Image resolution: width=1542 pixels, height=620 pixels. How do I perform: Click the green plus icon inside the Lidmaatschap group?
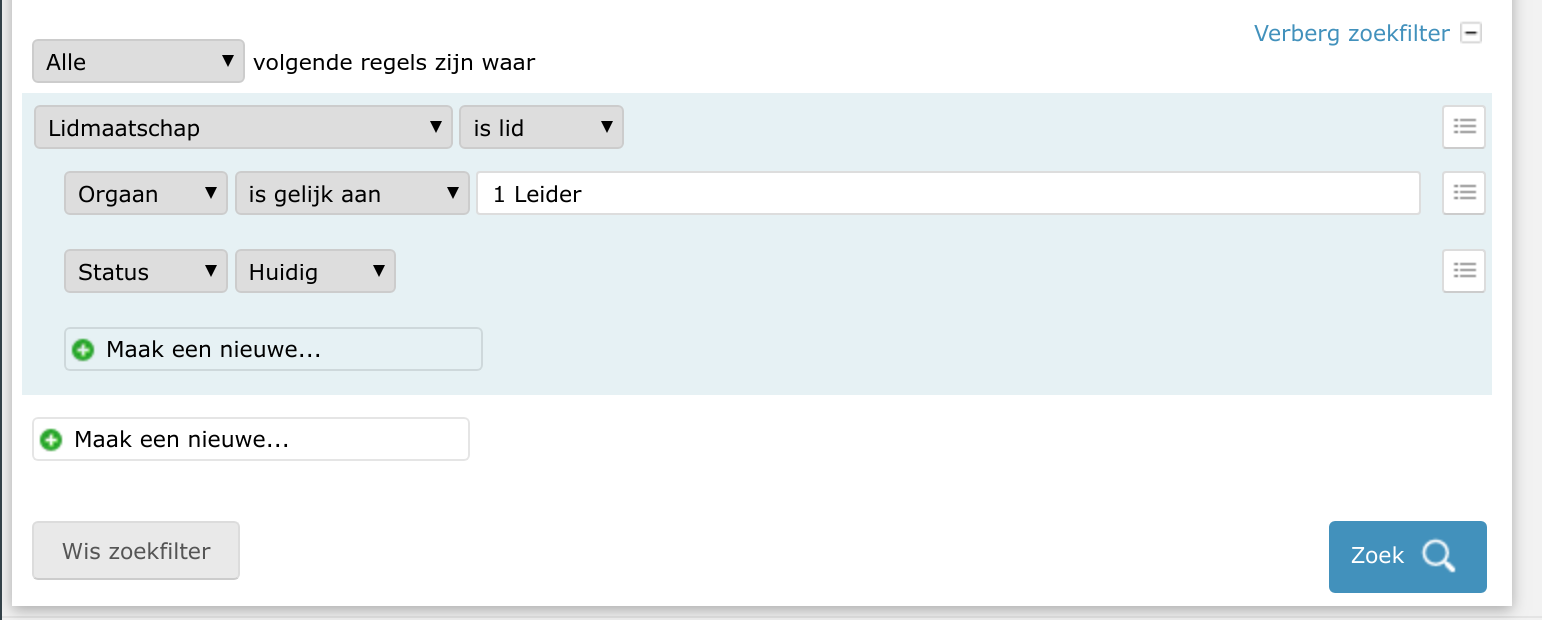[84, 350]
